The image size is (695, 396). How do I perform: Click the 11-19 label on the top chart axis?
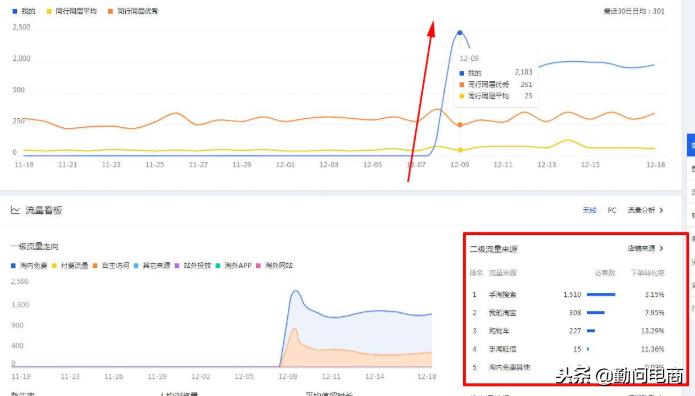[x=23, y=165]
